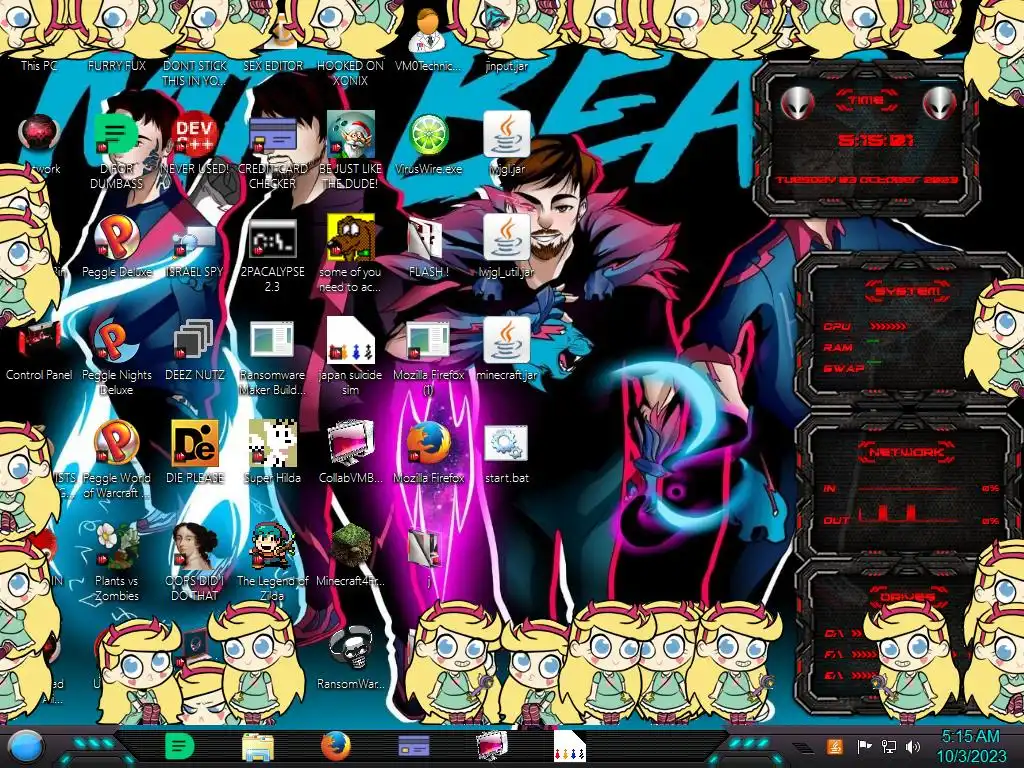1024x768 pixels.
Task: Click the CPU usage bar in System widget
Action: click(888, 326)
